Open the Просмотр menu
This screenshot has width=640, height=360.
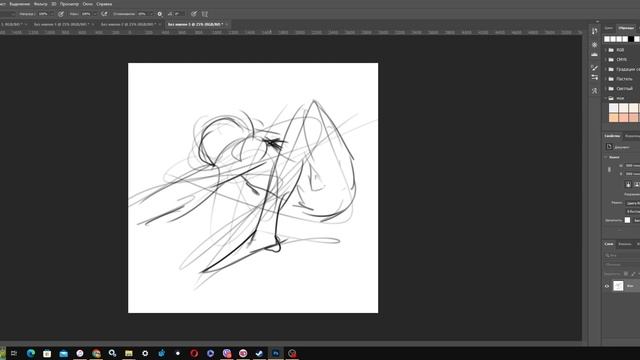(69, 4)
